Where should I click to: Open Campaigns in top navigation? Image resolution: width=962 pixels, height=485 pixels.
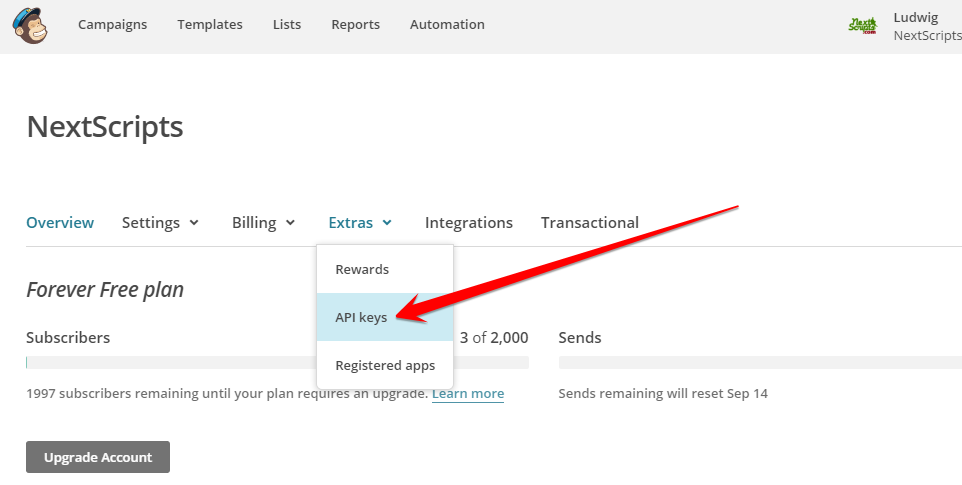tap(112, 25)
